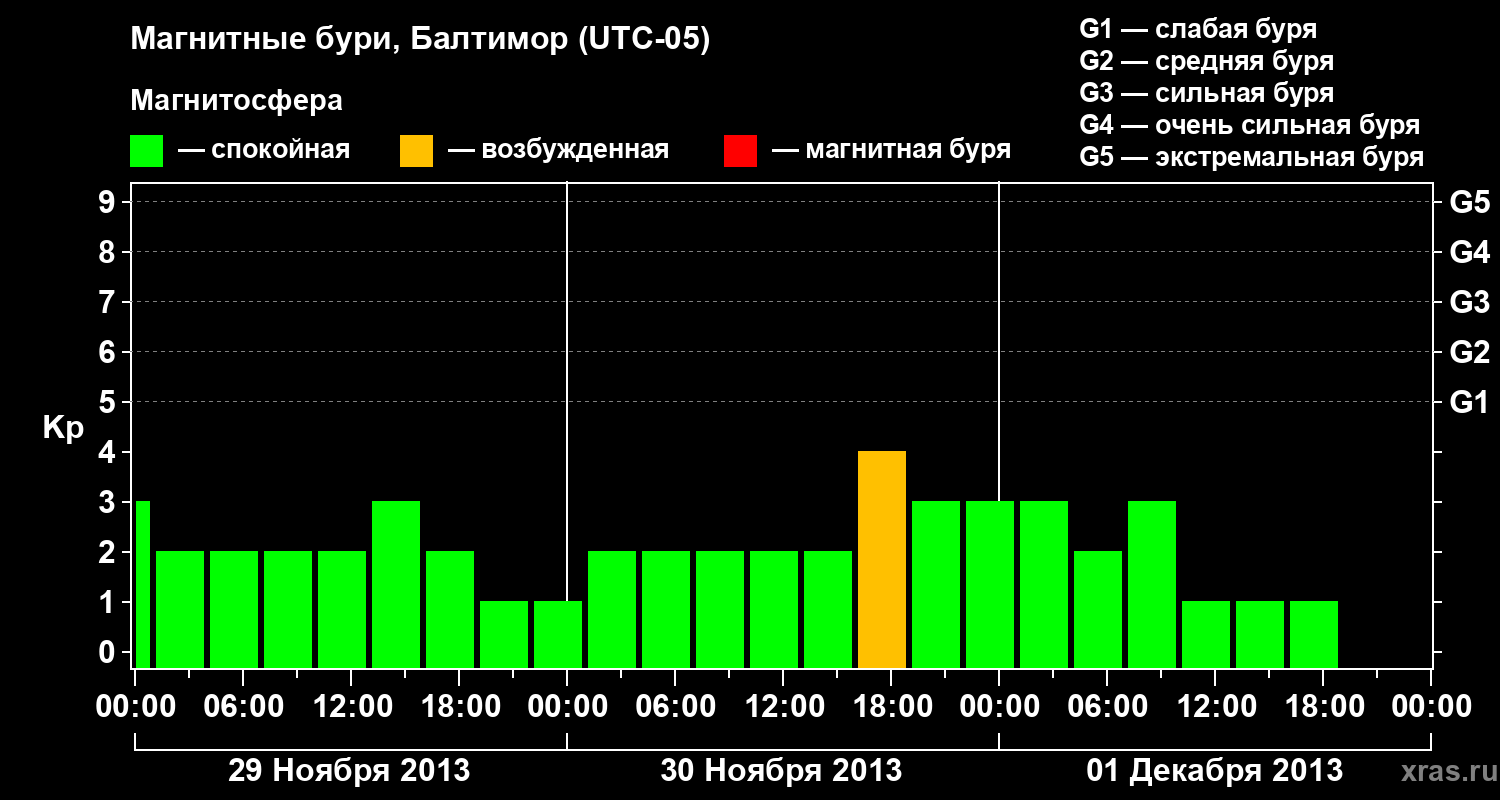Click the '12:00' time label for 29 November
Screen dimensions: 1500x800
(x=351, y=707)
